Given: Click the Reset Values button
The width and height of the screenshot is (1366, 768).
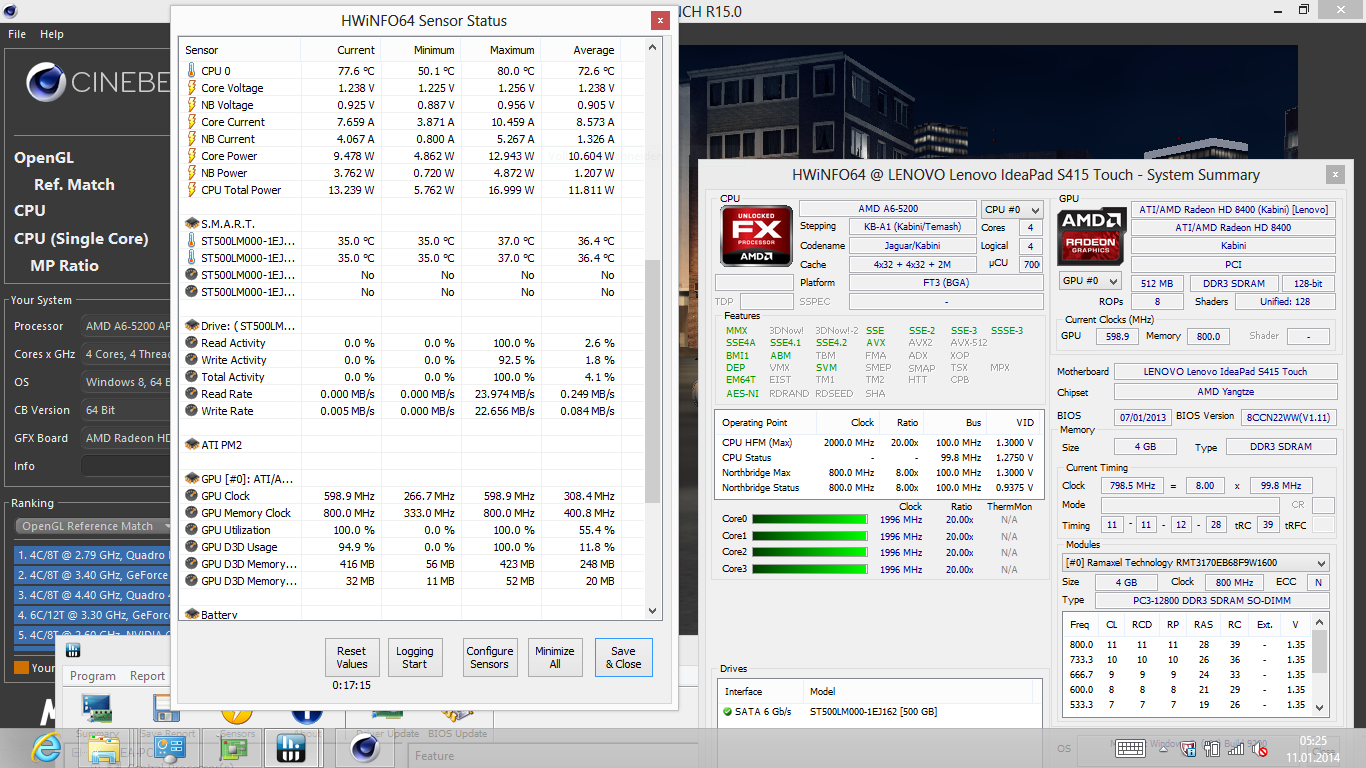Looking at the screenshot, I should coord(351,657).
